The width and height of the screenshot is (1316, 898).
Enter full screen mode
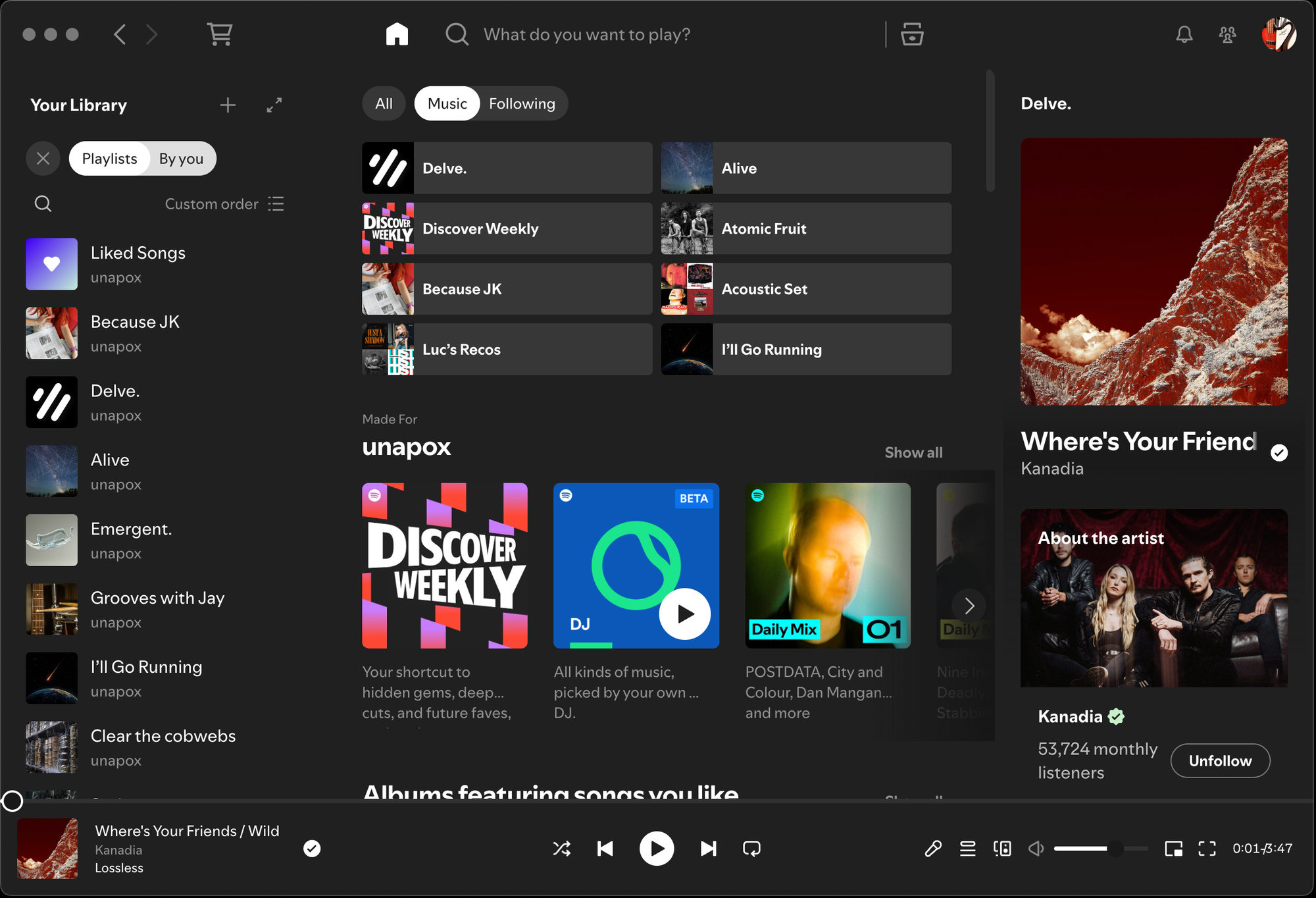1207,849
